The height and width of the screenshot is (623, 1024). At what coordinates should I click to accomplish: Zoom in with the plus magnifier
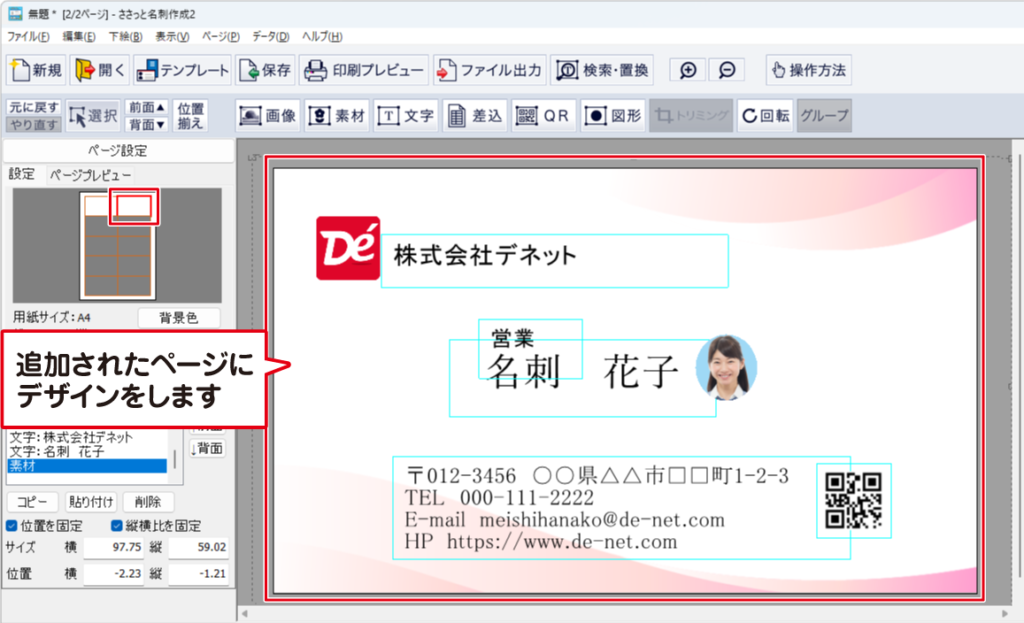[x=688, y=70]
